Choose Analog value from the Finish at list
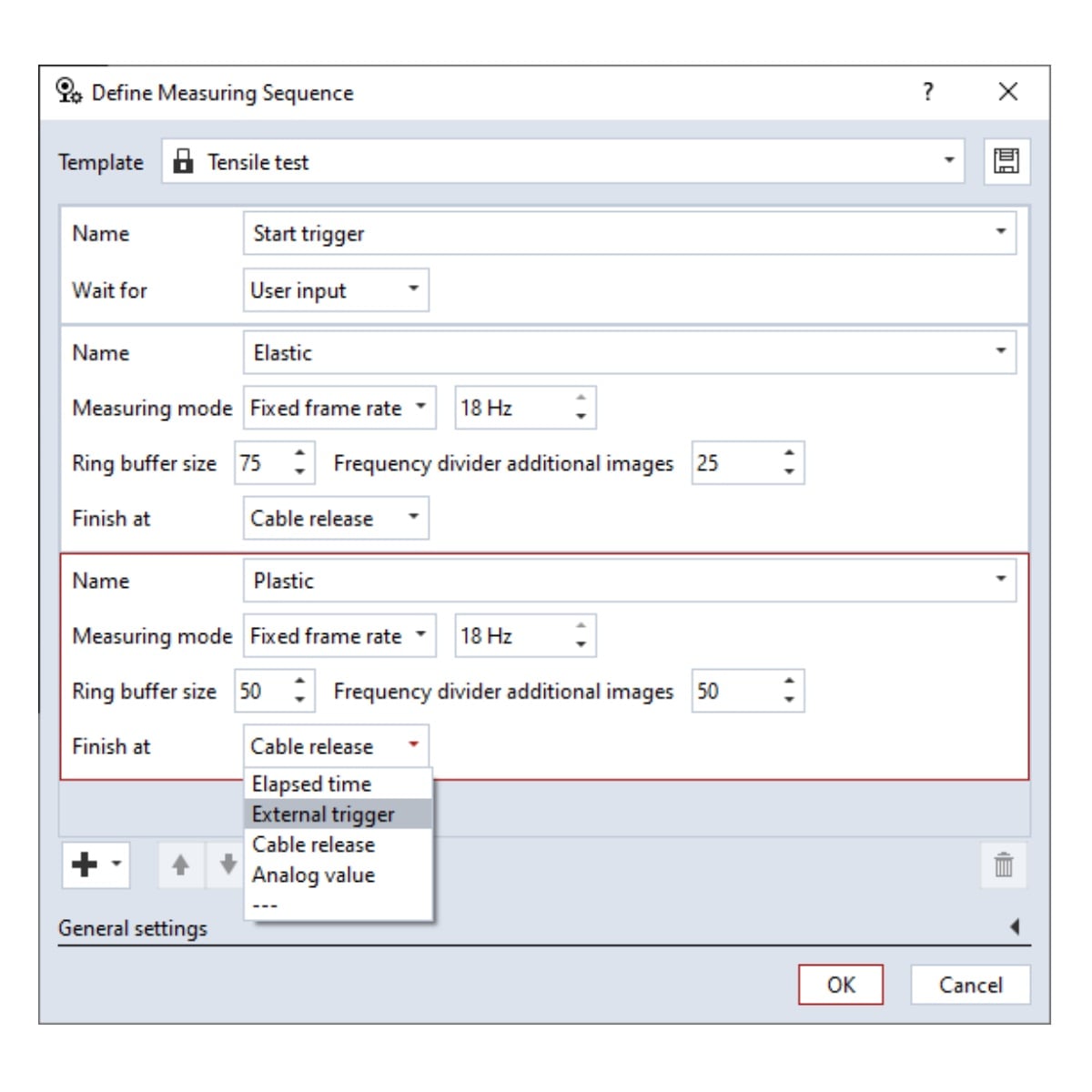Screen dimensions: 1092x1092 [x=339, y=875]
